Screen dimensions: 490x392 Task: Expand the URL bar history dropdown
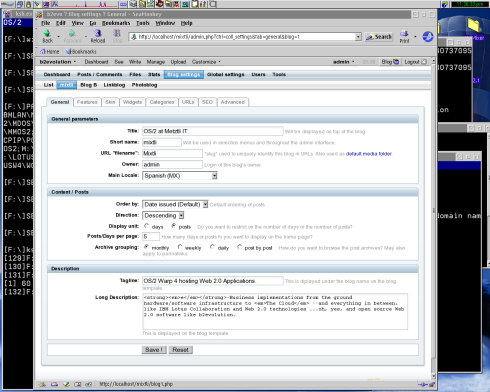click(358, 37)
